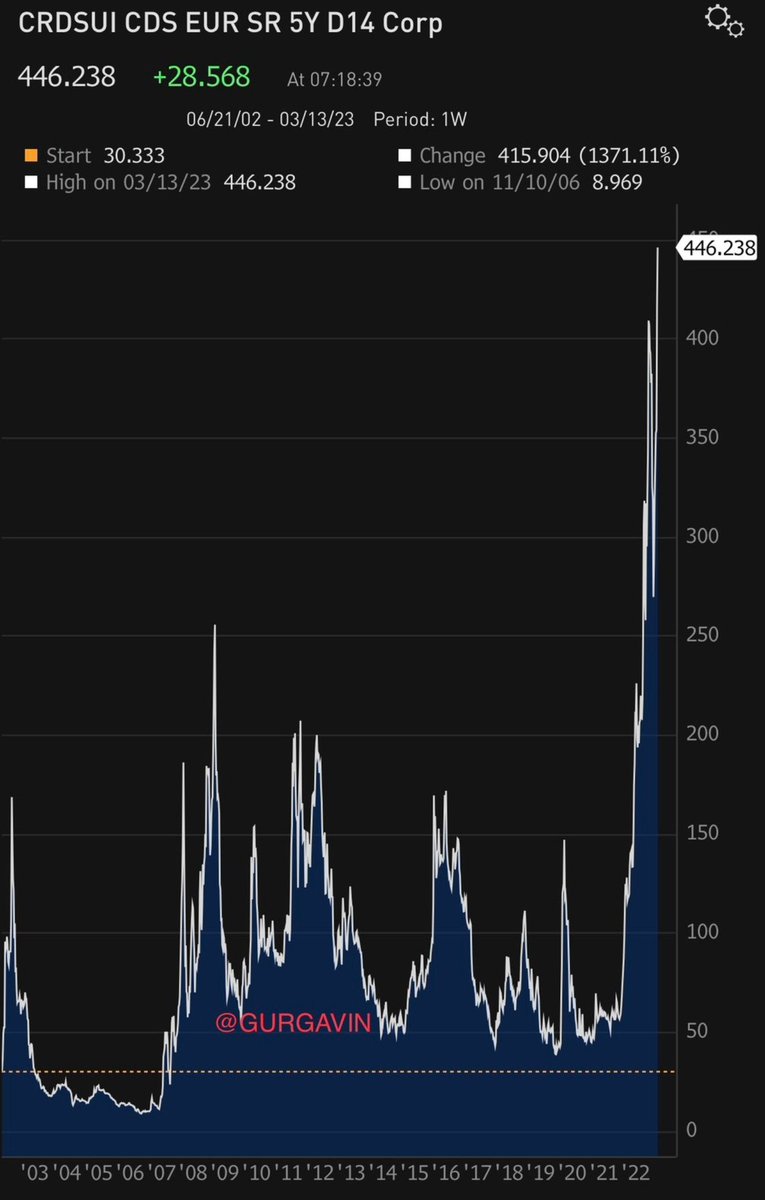Click the +28.568 price change value
This screenshot has width=765, height=1200.
tap(201, 77)
